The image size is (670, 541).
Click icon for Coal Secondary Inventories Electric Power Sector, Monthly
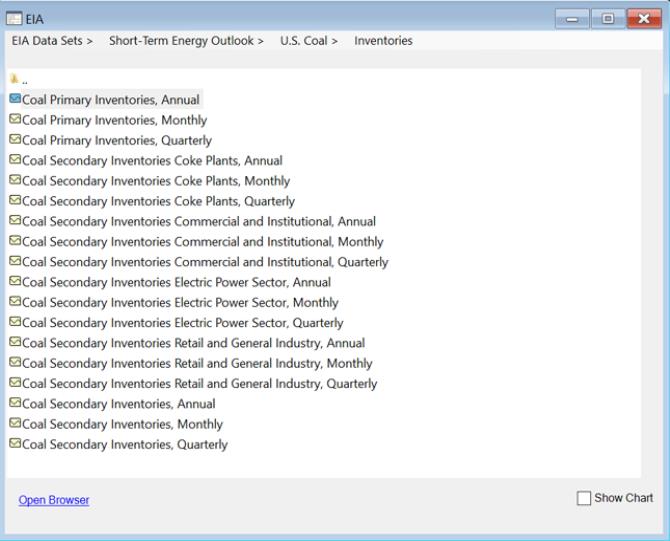coord(15,301)
